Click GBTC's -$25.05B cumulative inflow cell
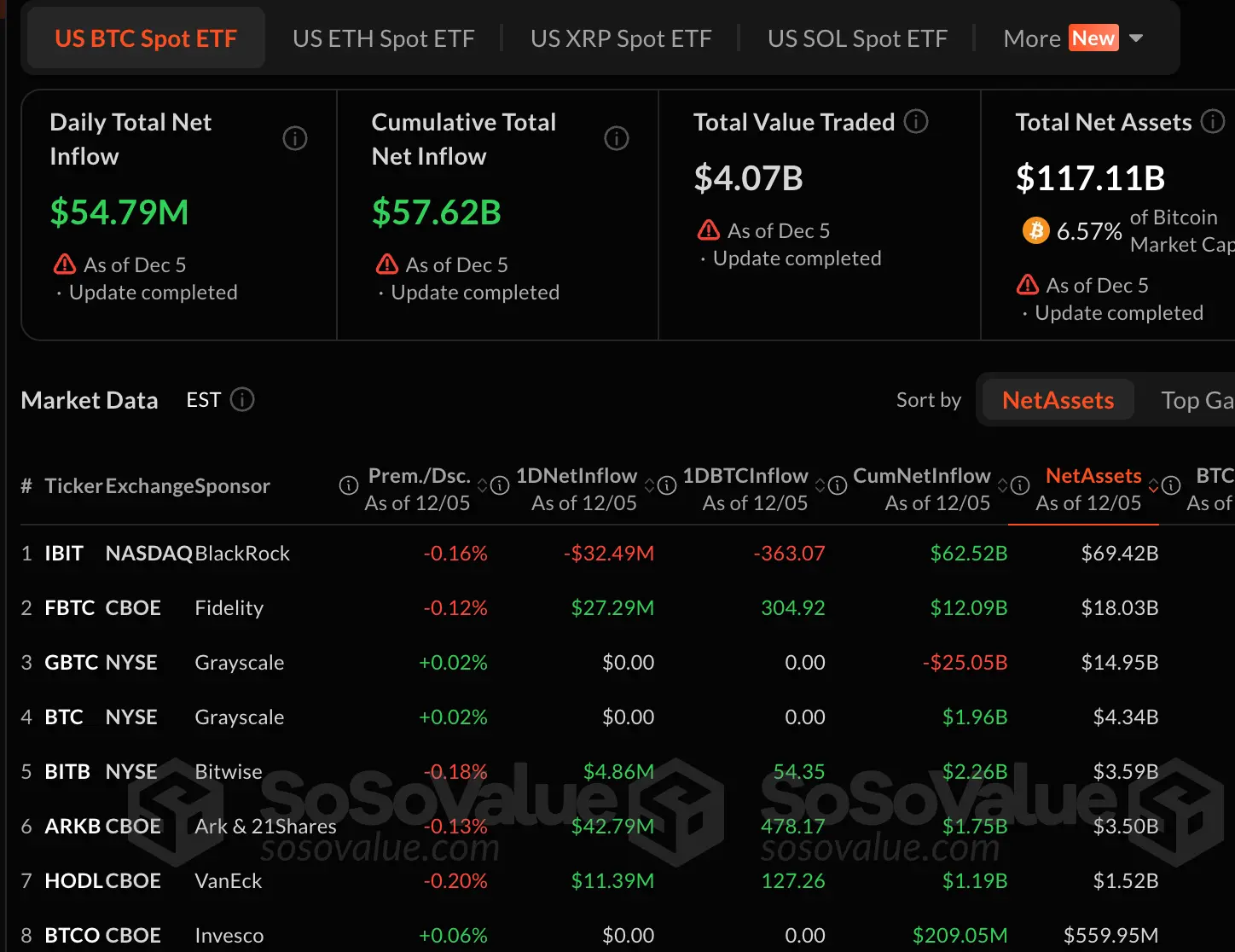 click(x=965, y=663)
